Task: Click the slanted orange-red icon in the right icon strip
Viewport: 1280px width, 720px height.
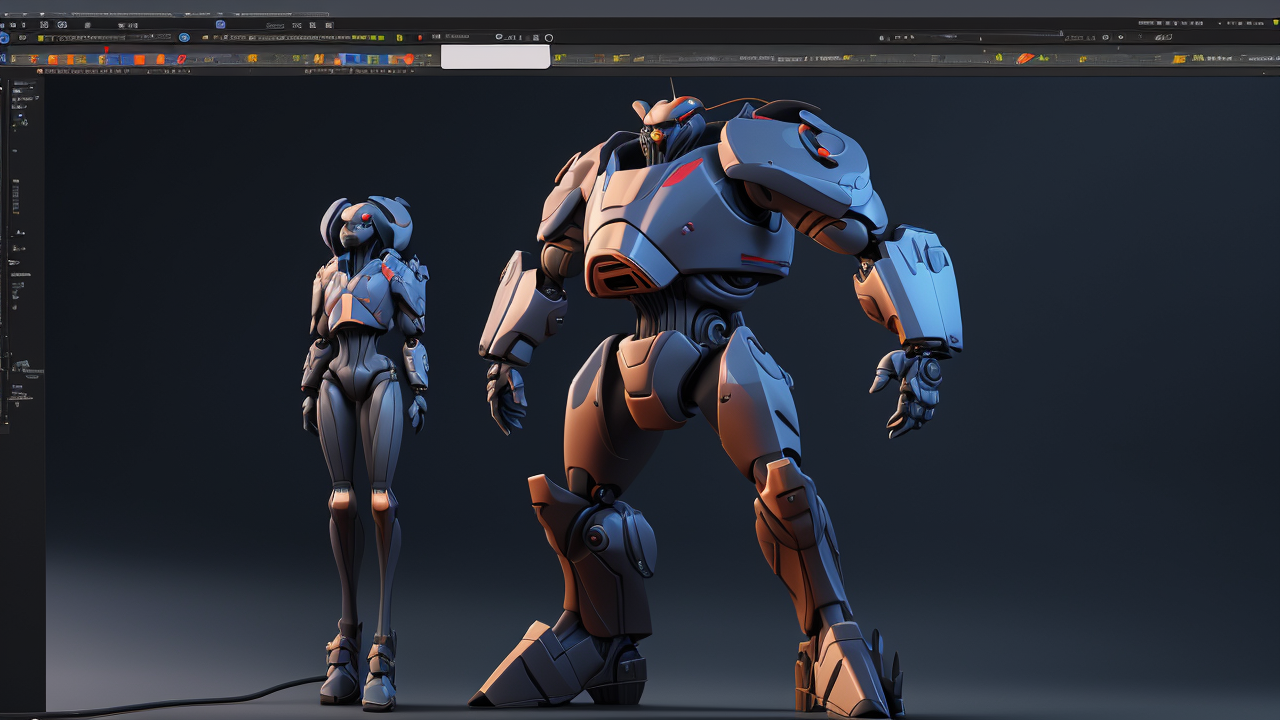Action: tap(1025, 59)
